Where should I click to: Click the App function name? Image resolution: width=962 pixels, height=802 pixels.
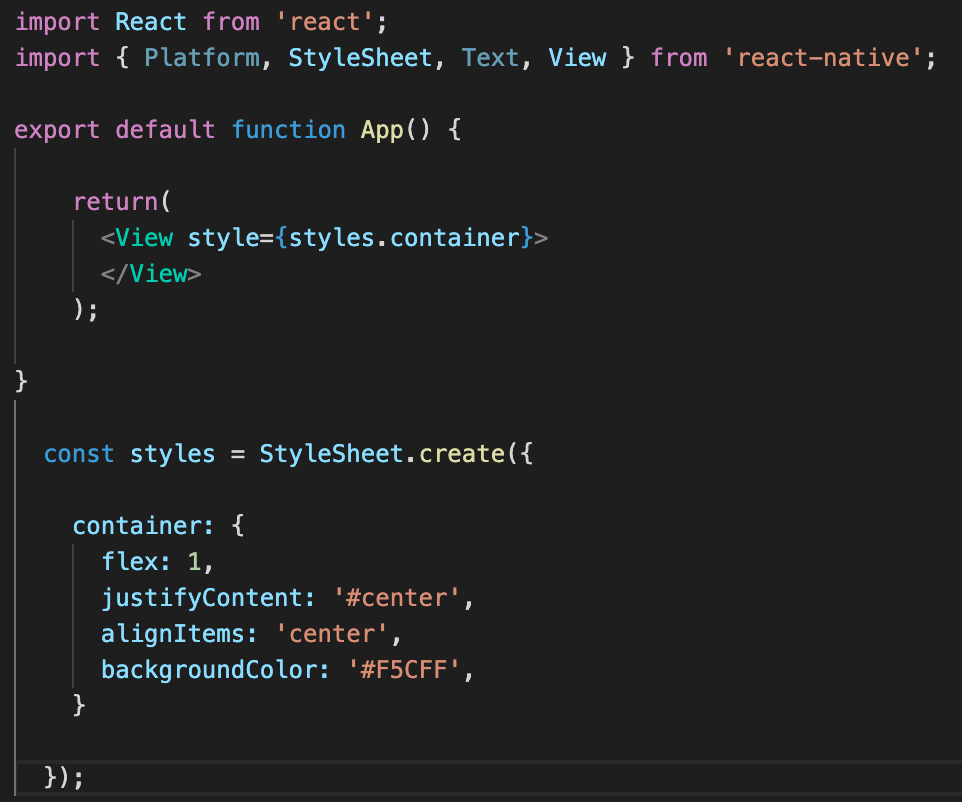[381, 129]
